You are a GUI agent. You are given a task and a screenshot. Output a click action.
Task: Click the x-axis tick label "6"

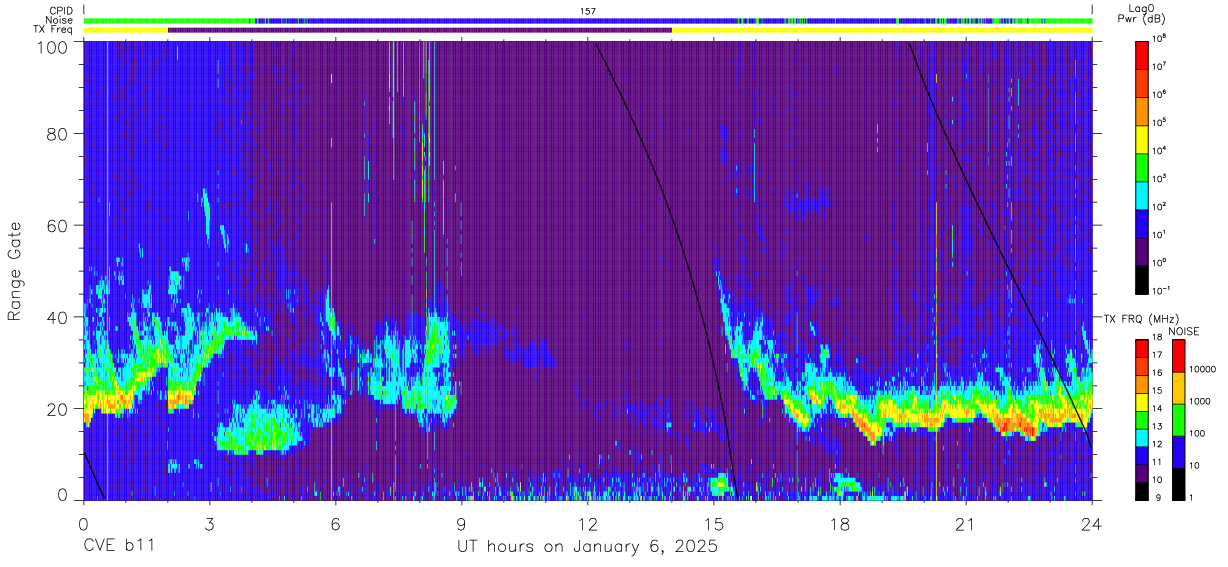tap(335, 524)
